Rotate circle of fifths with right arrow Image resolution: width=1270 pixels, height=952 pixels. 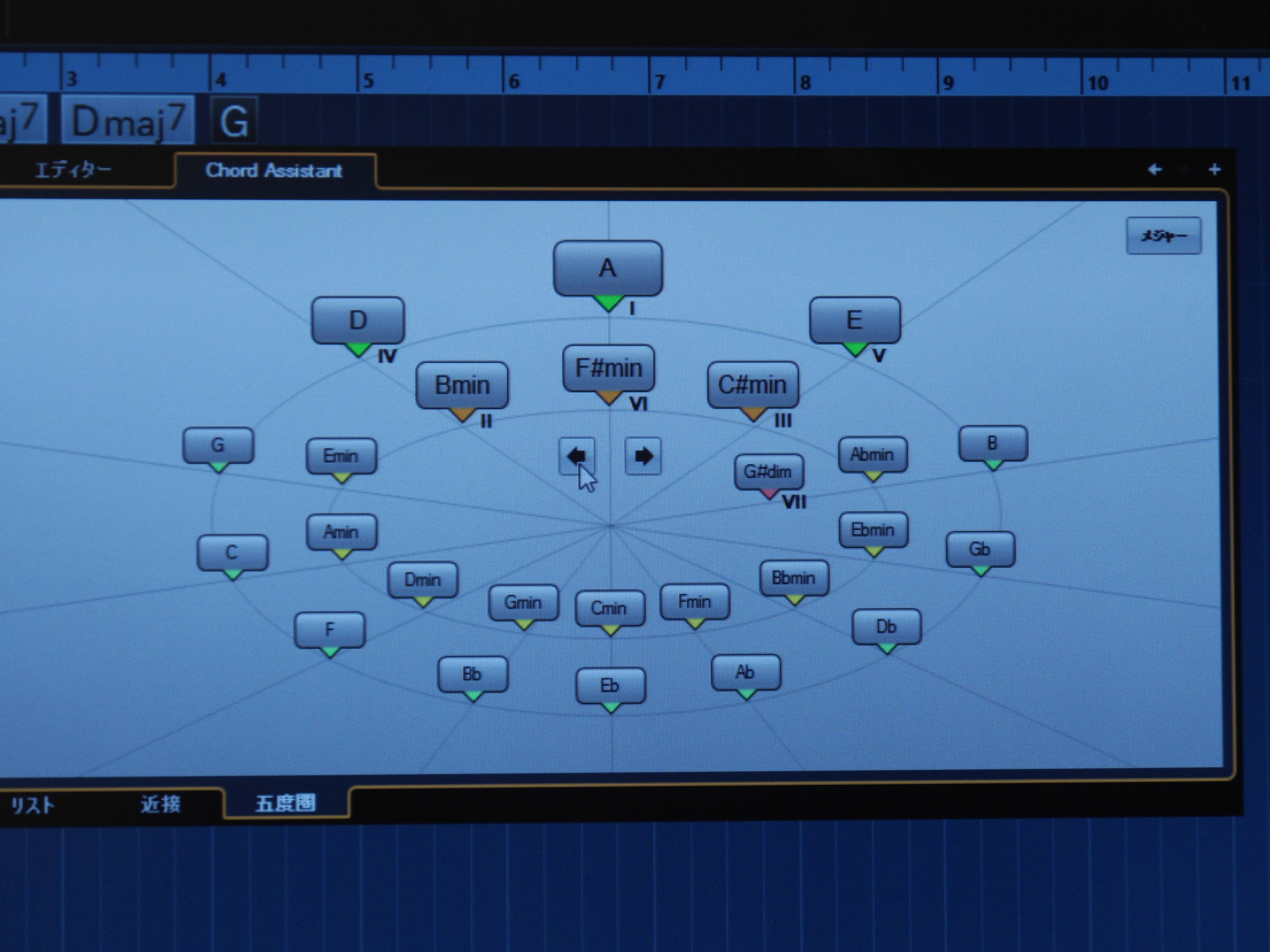[x=643, y=456]
